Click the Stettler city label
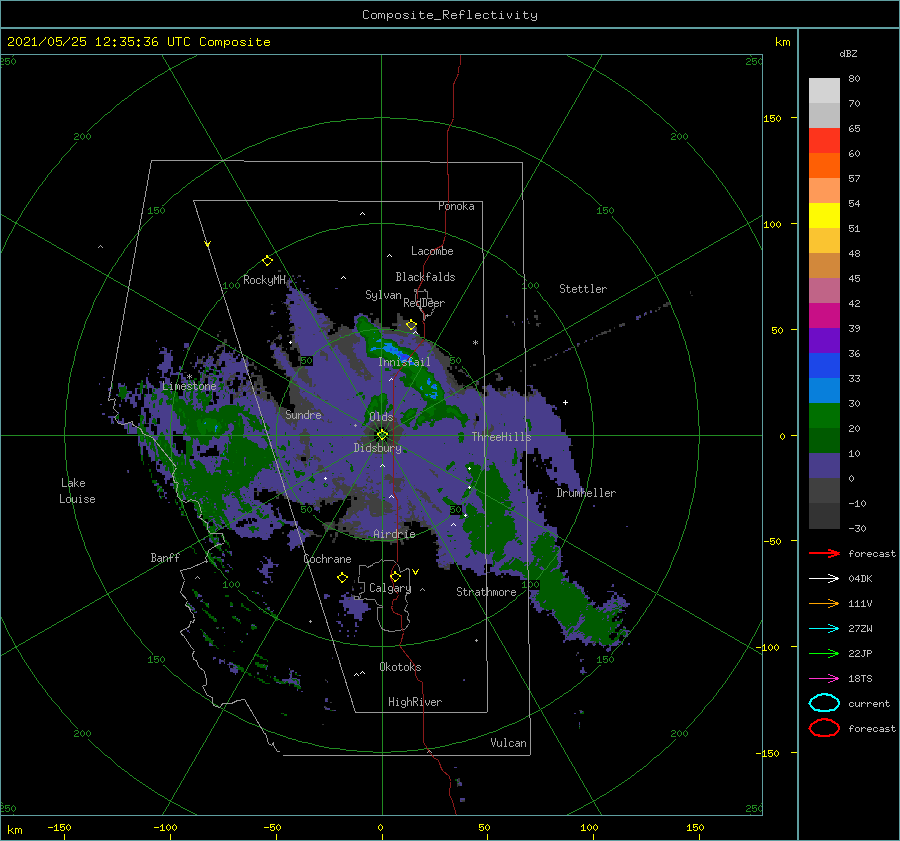This screenshot has width=900, height=841. 583,289
